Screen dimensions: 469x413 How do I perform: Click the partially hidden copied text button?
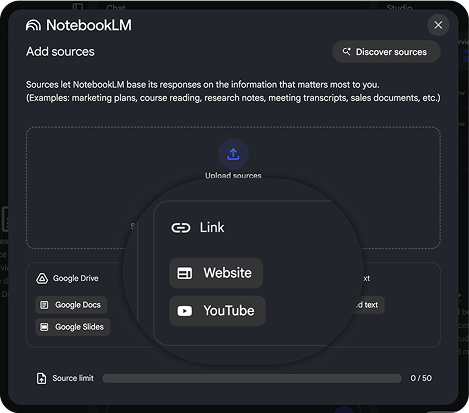coord(369,305)
